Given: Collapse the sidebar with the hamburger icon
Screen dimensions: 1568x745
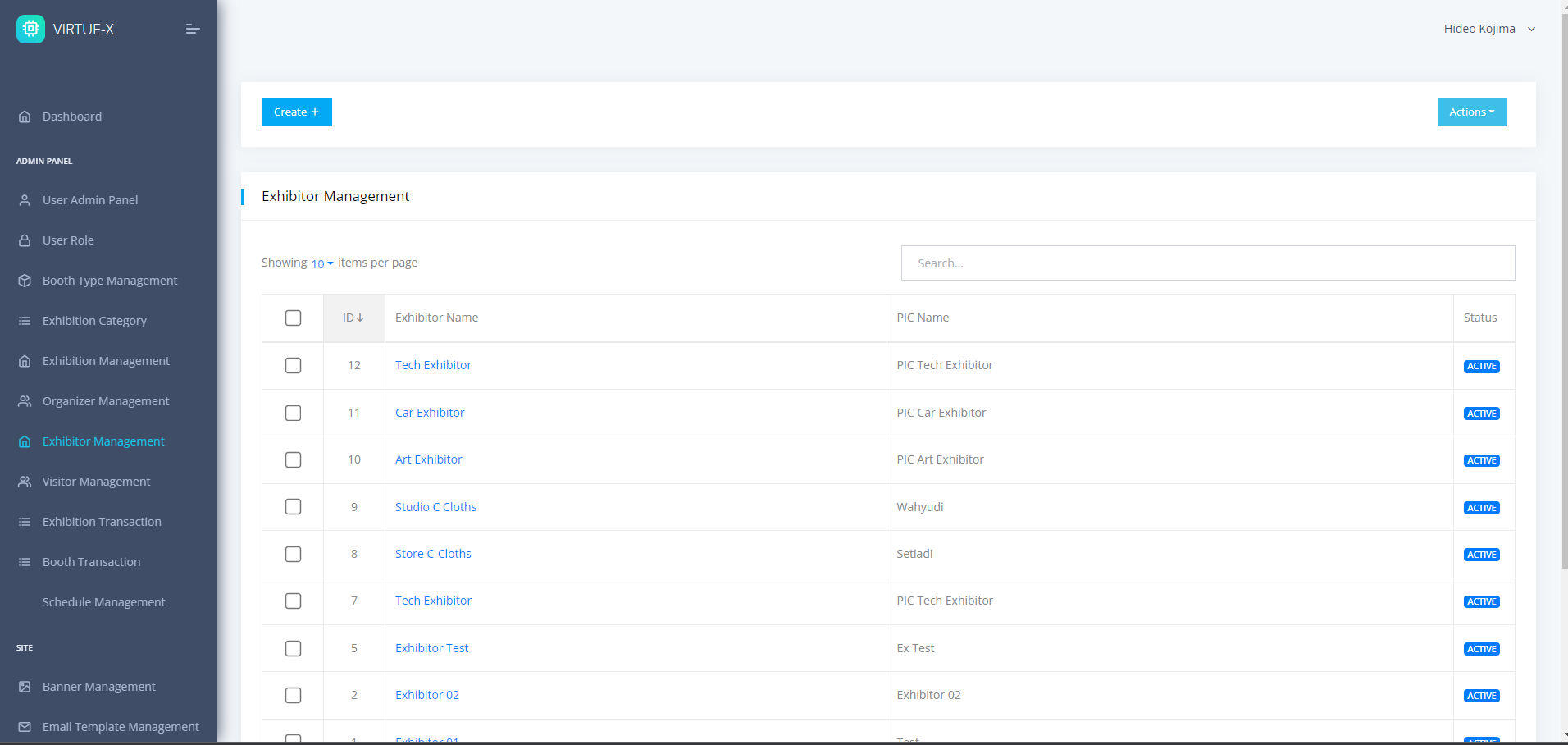Looking at the screenshot, I should pos(193,29).
